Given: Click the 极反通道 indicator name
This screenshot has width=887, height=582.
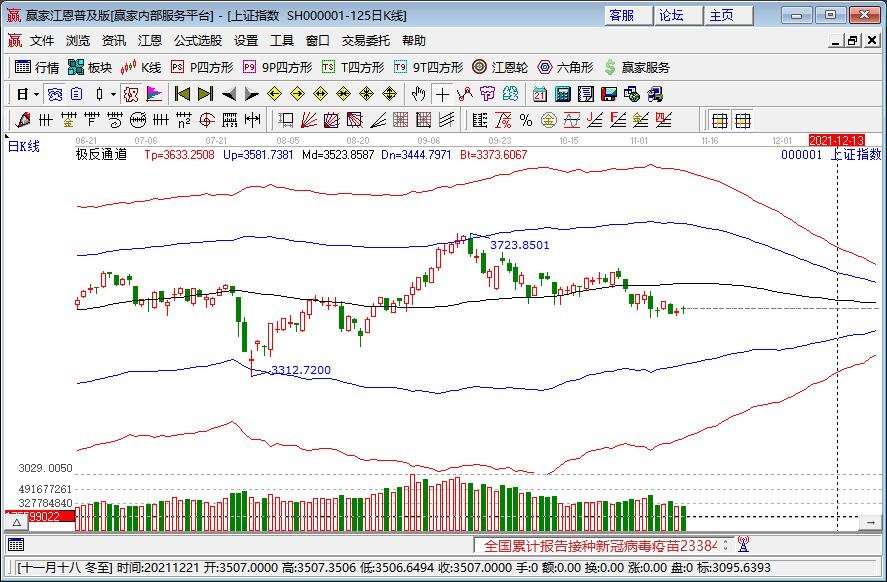Looking at the screenshot, I should click(x=101, y=154).
